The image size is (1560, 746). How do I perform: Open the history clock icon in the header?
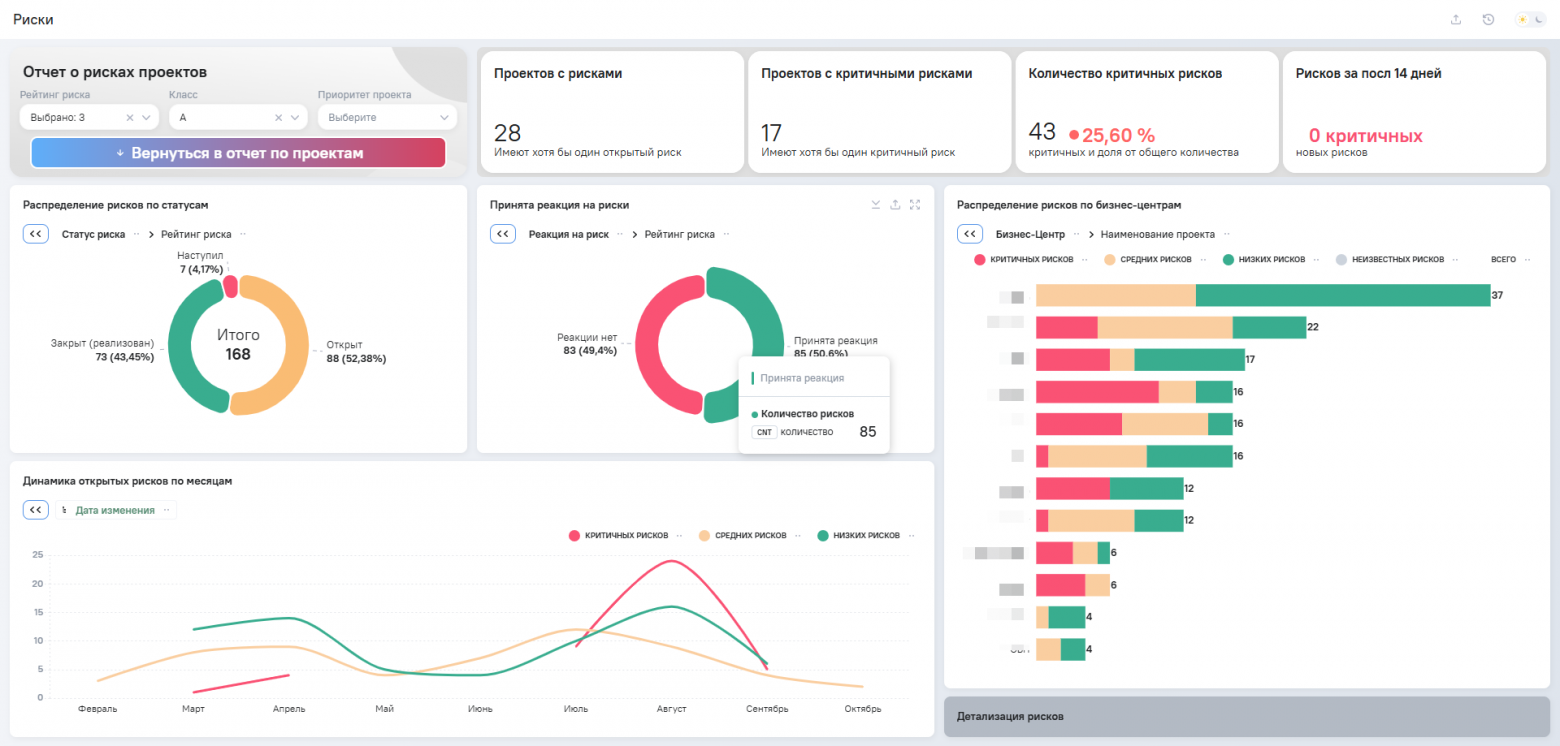click(1488, 19)
